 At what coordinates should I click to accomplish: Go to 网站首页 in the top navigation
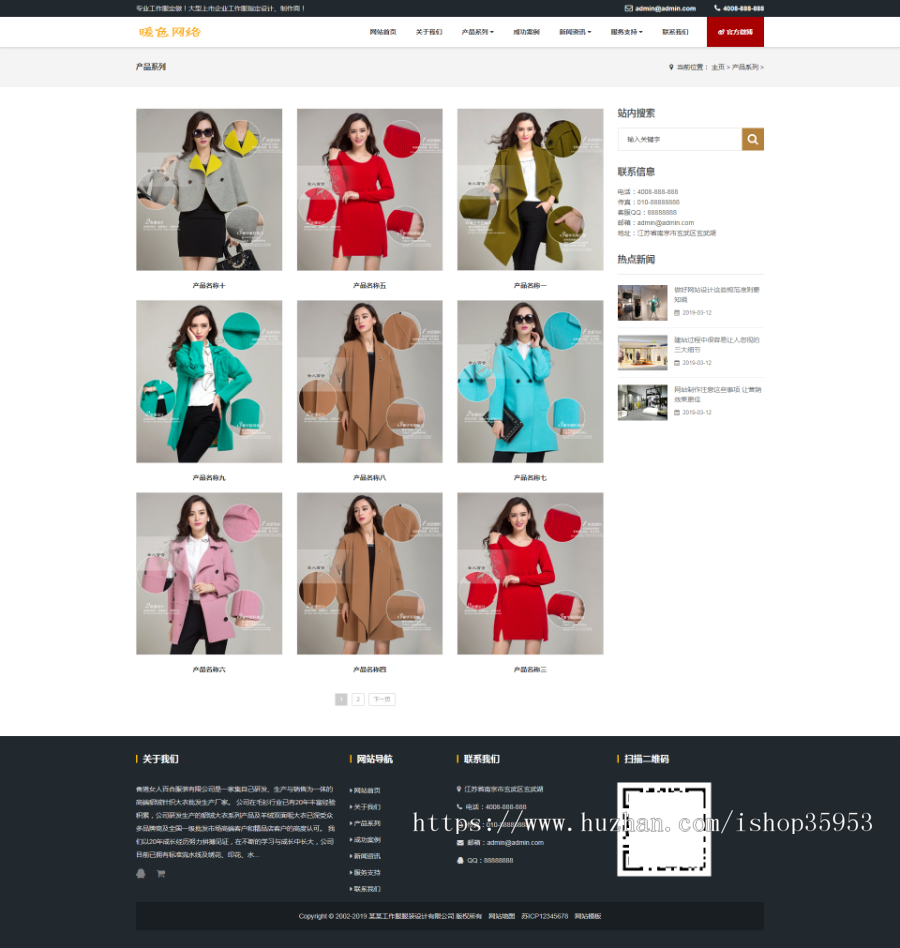pos(383,32)
